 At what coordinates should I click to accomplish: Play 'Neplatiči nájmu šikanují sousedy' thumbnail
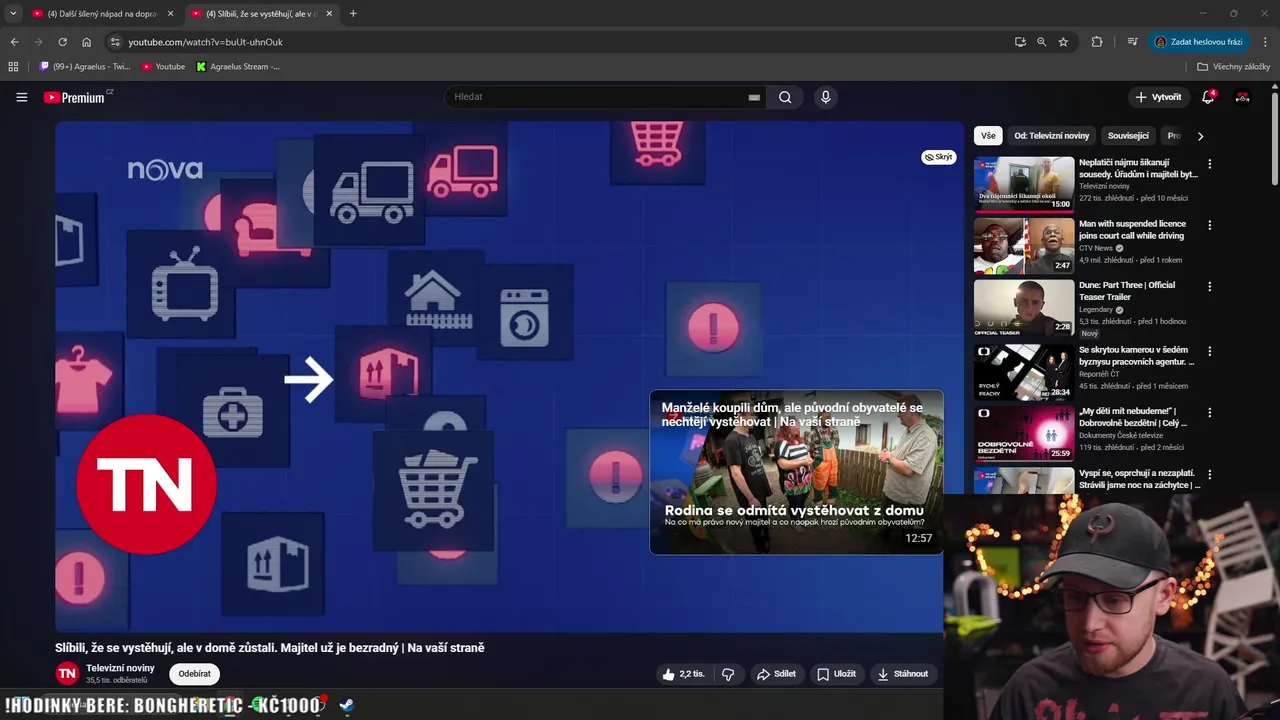coord(1024,184)
